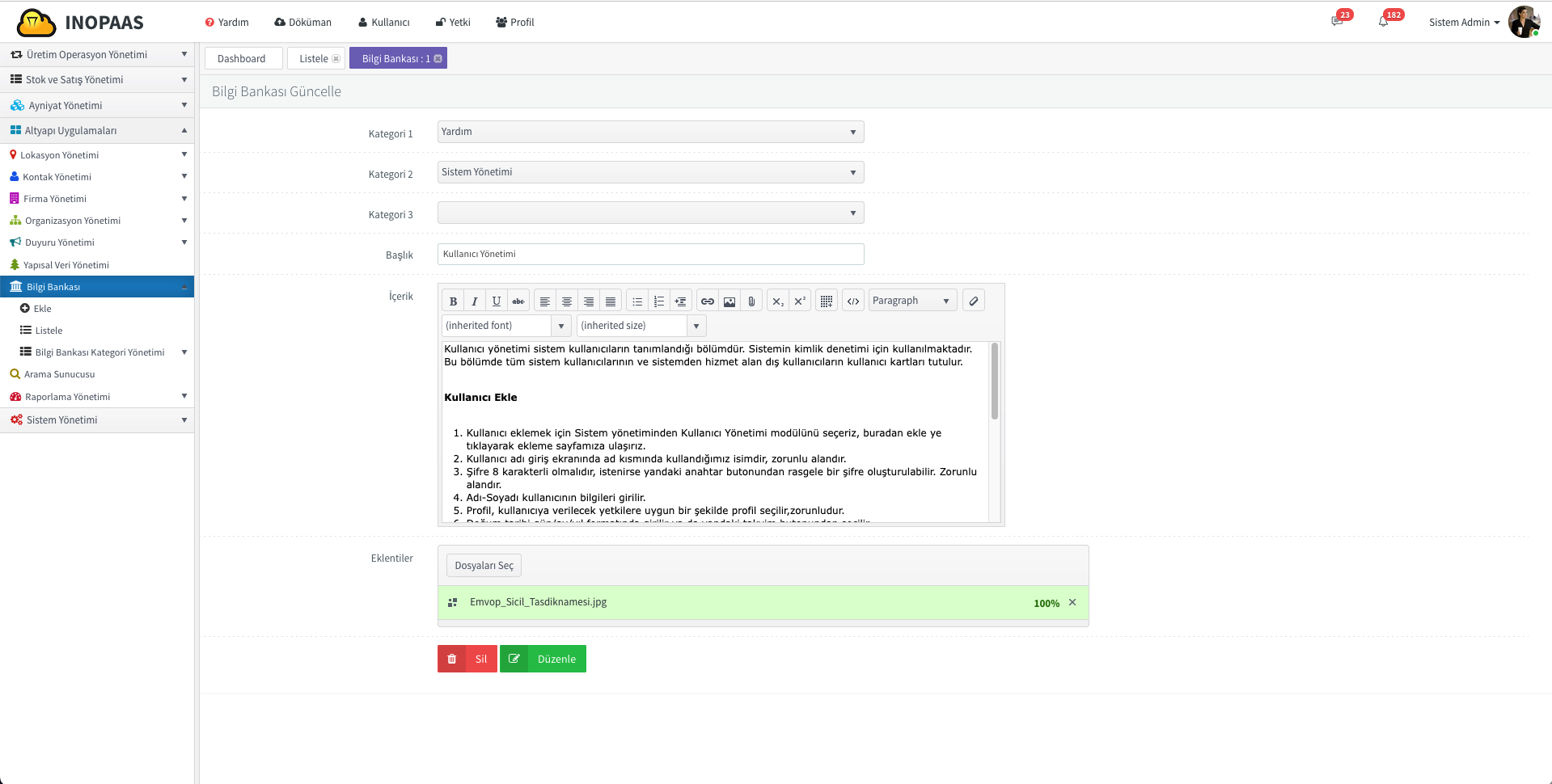Insert unordered bullet list
1552x784 pixels.
tap(637, 301)
